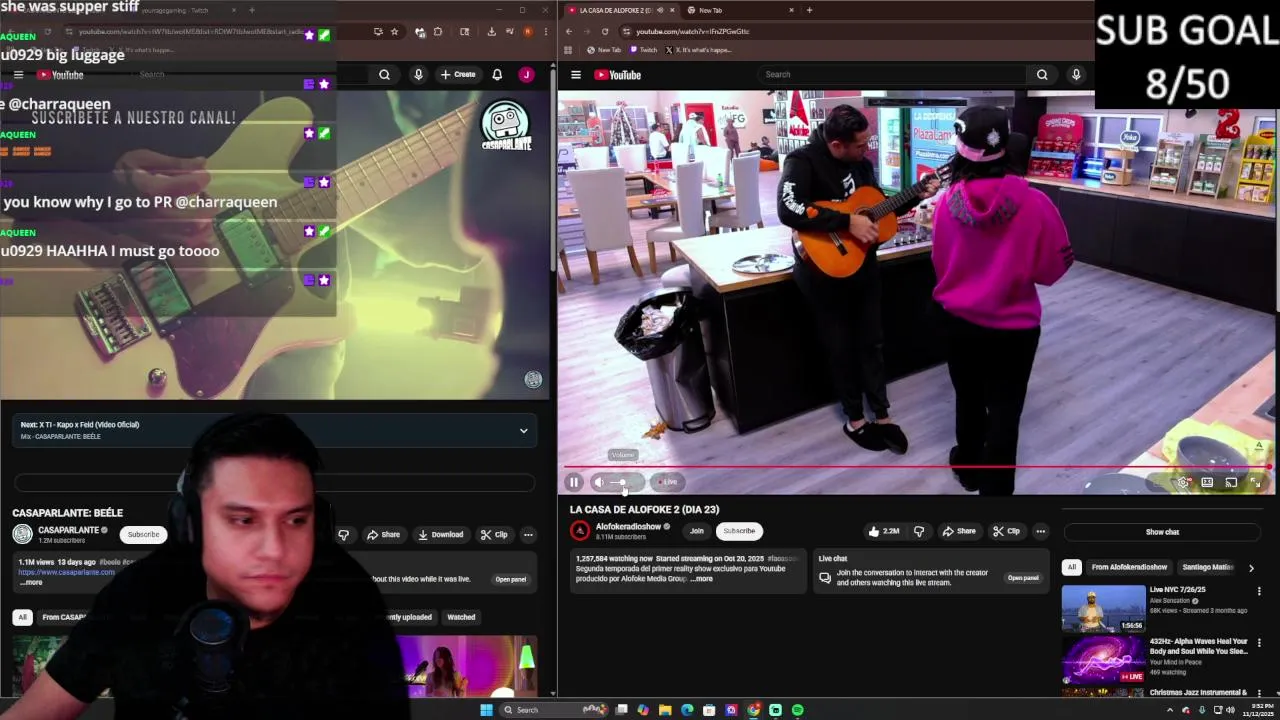Open the X bookmark in the bookmarks bar

[x=699, y=50]
